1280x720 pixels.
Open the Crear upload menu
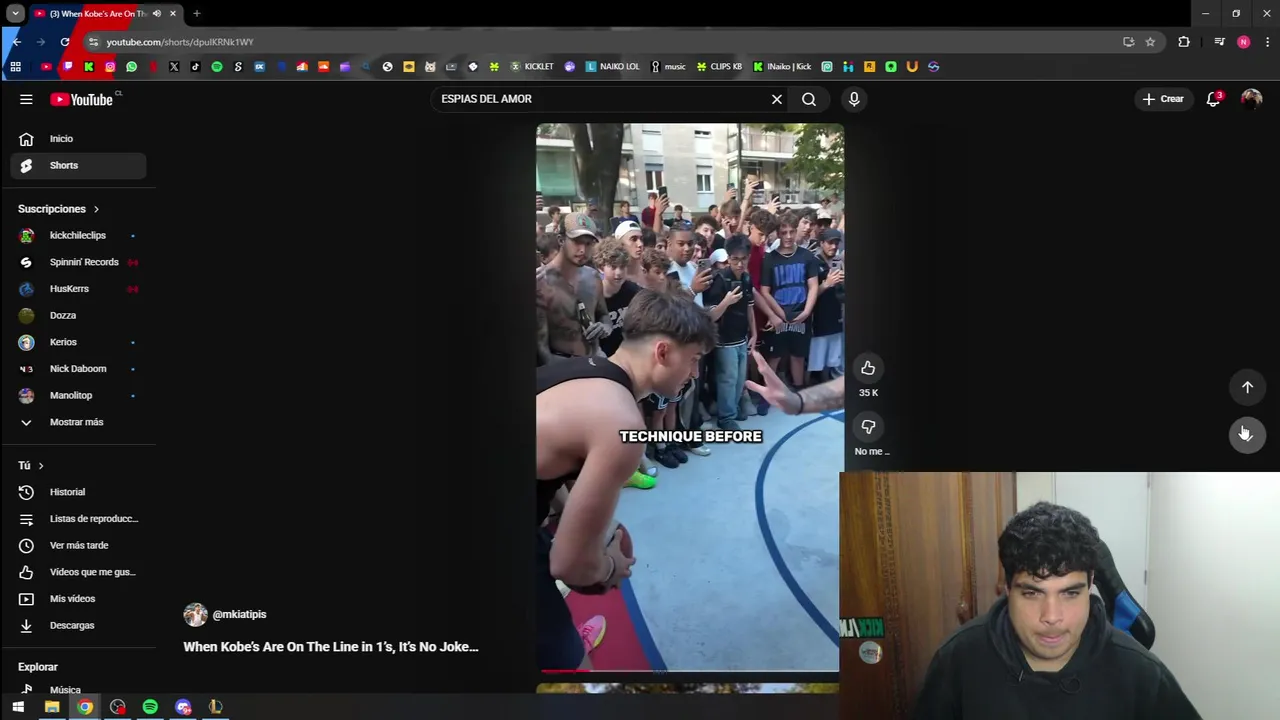pos(1163,99)
